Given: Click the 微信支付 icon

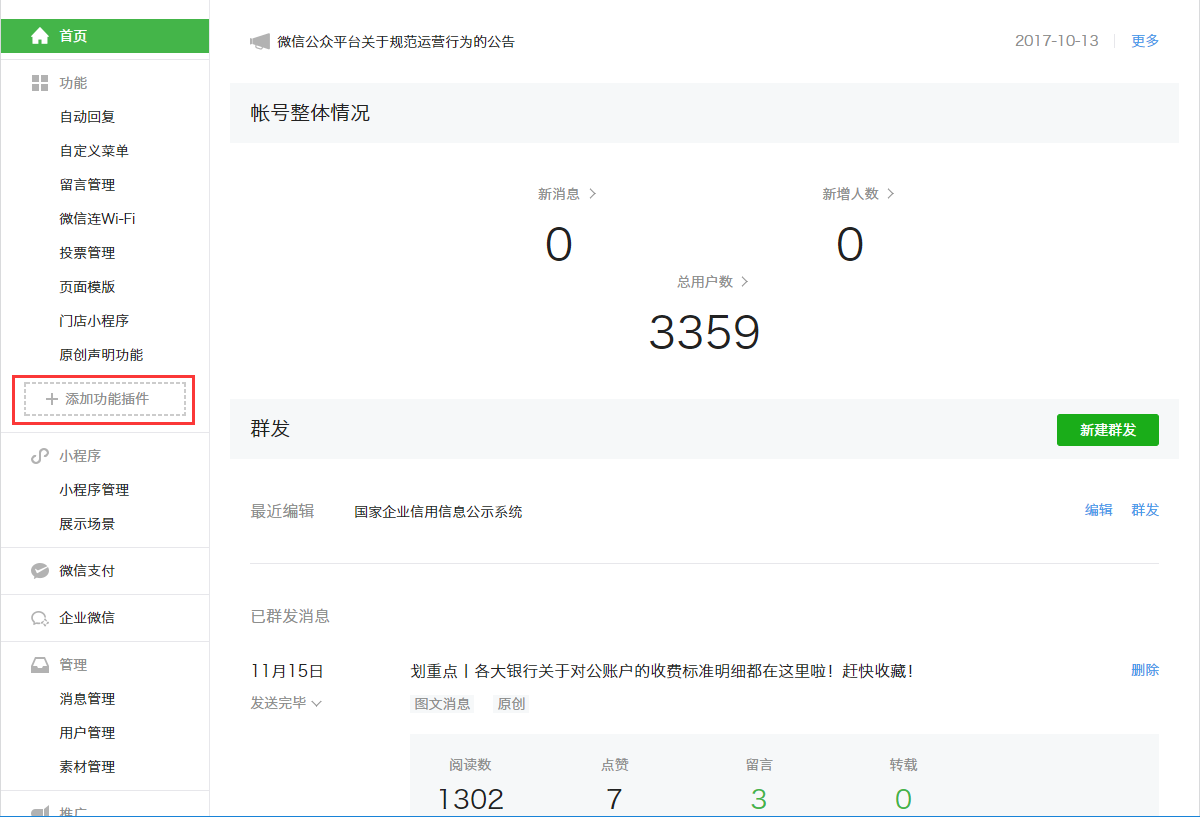Looking at the screenshot, I should [x=40, y=571].
